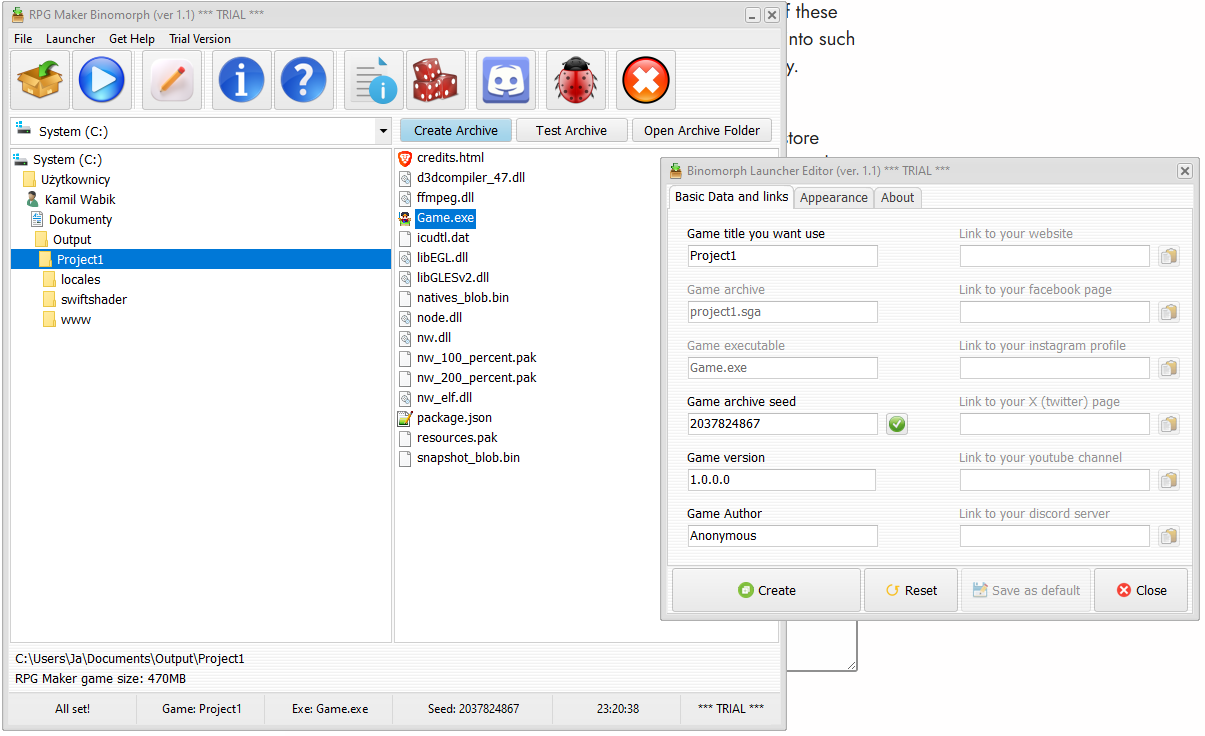The width and height of the screenshot is (1205, 736).
Task: Click the Create button in Launcher Editor
Action: (x=766, y=590)
